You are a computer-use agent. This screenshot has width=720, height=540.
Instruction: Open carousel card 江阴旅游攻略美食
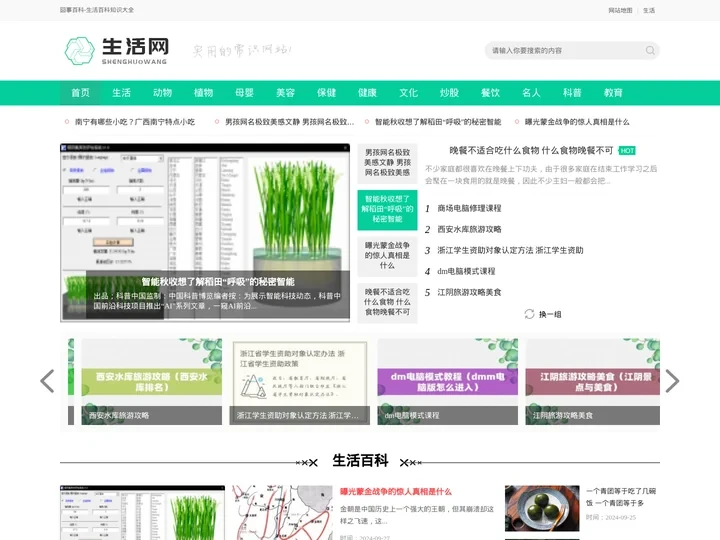pos(593,382)
